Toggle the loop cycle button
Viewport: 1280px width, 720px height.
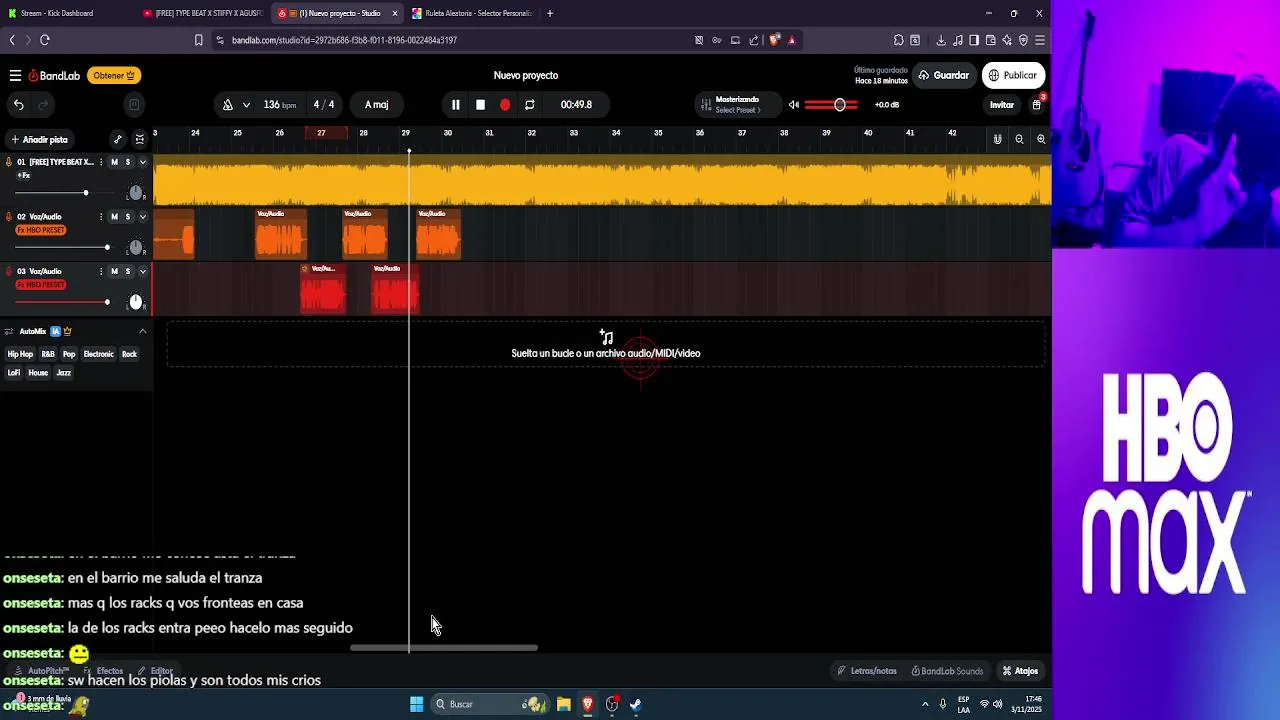click(530, 104)
